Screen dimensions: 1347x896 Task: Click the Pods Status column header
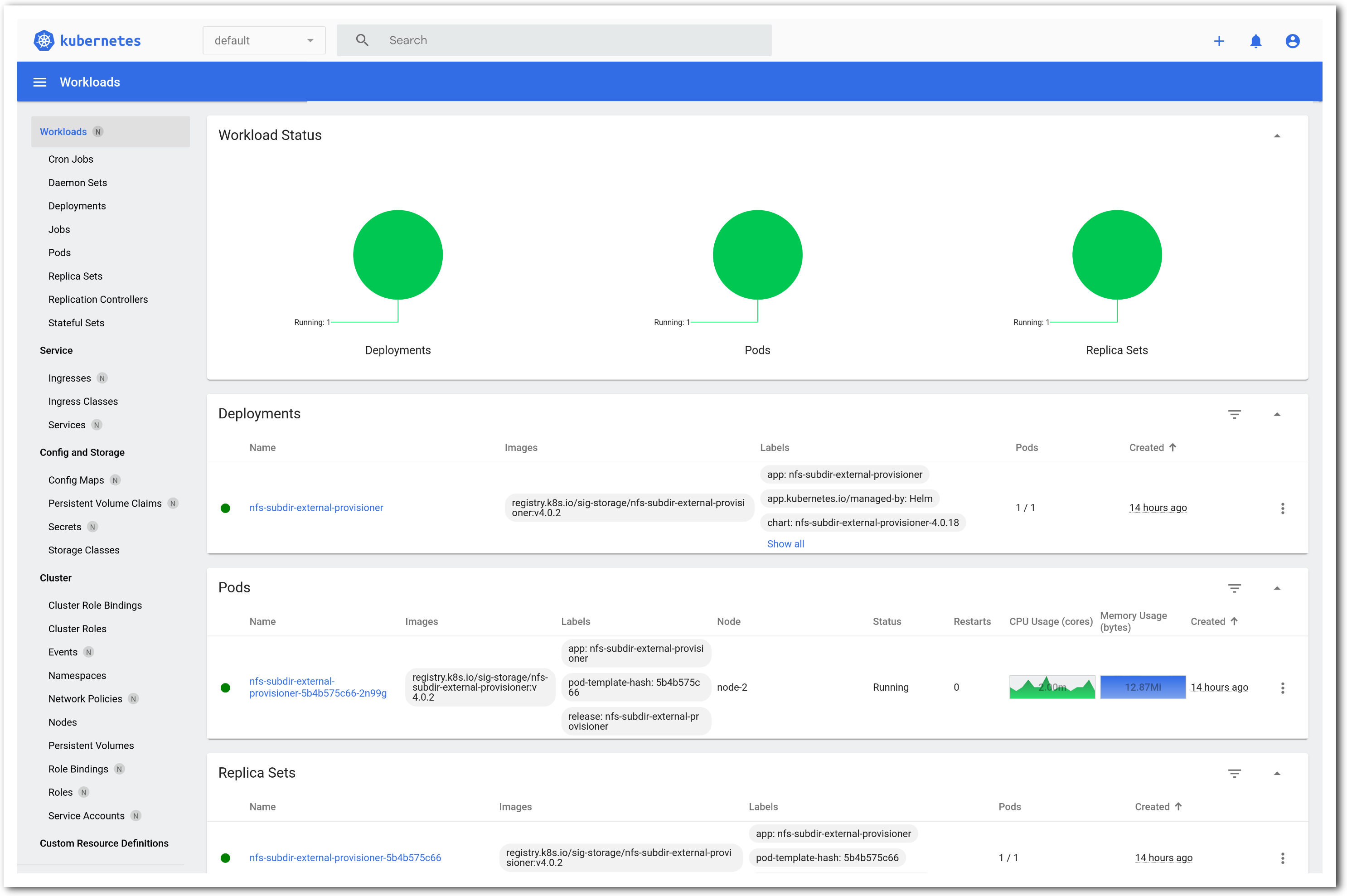[887, 621]
